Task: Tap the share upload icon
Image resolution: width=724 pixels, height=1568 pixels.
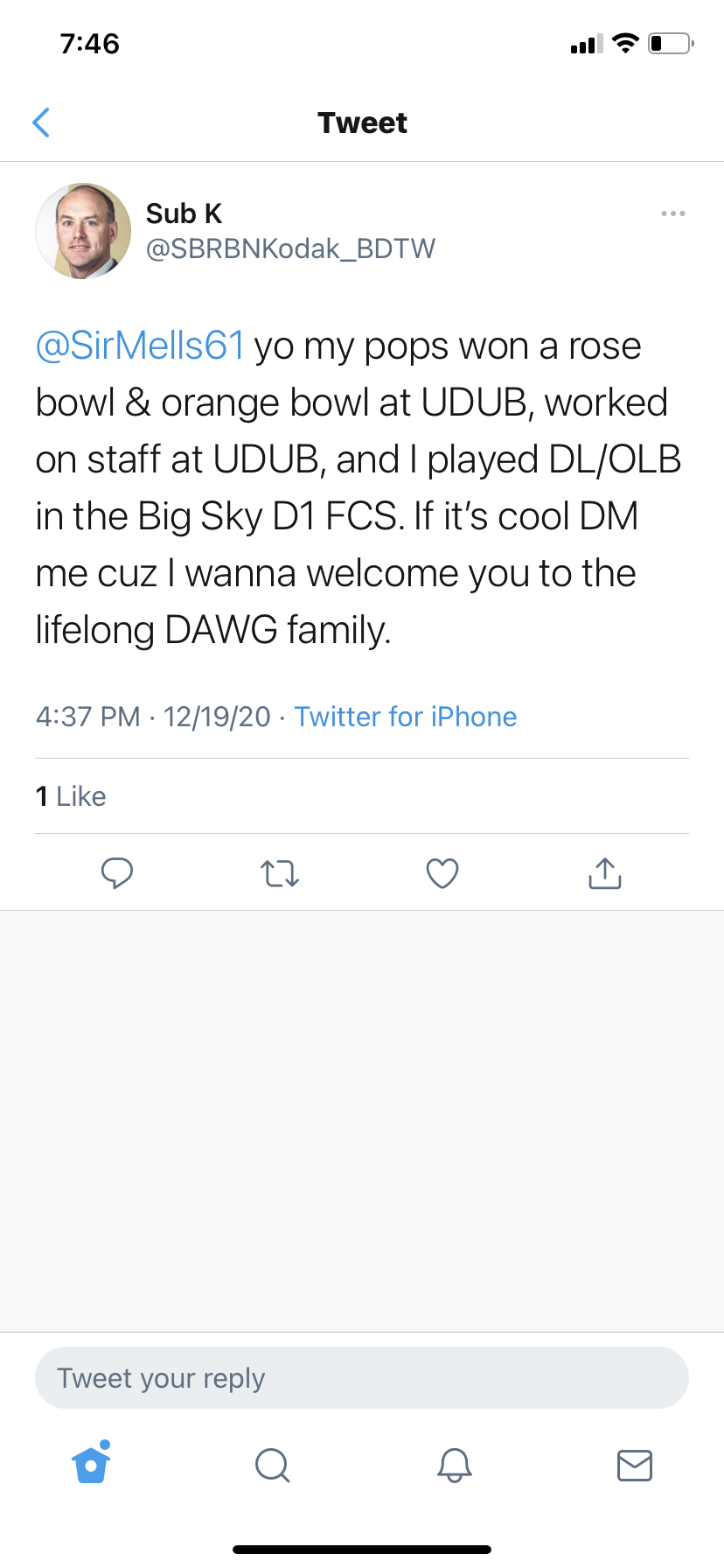Action: click(605, 873)
